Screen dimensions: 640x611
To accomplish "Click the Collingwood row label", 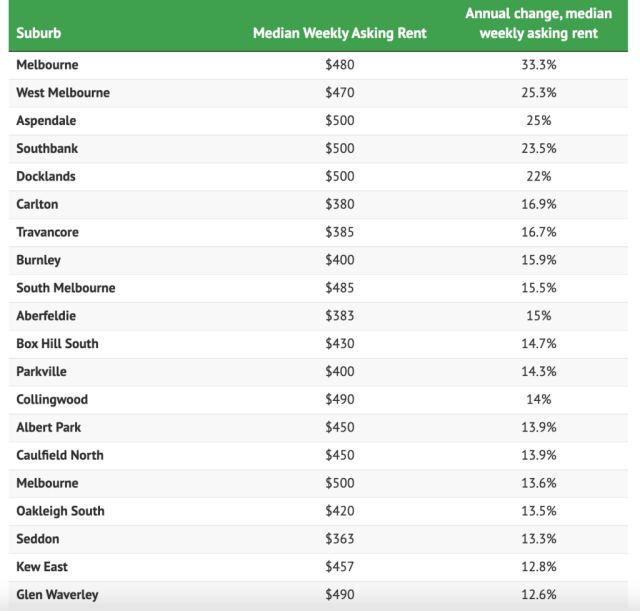I will point(52,400).
